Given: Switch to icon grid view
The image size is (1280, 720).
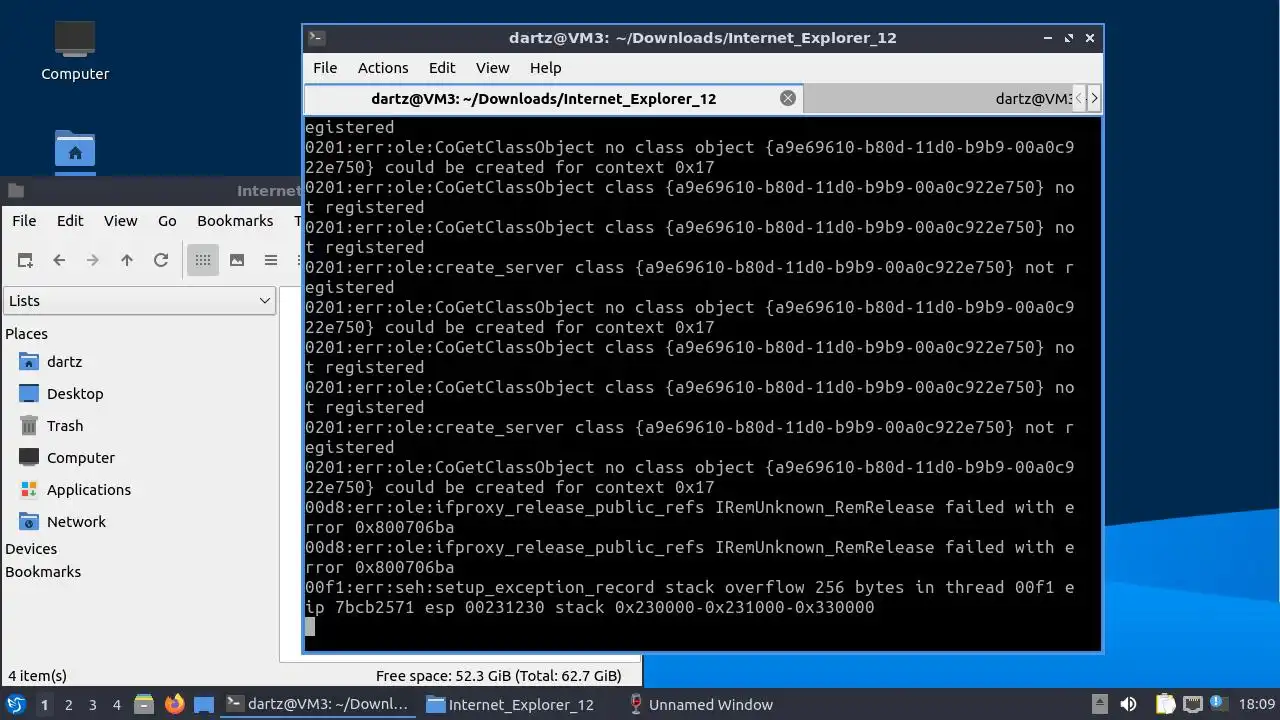Looking at the screenshot, I should click(x=203, y=260).
